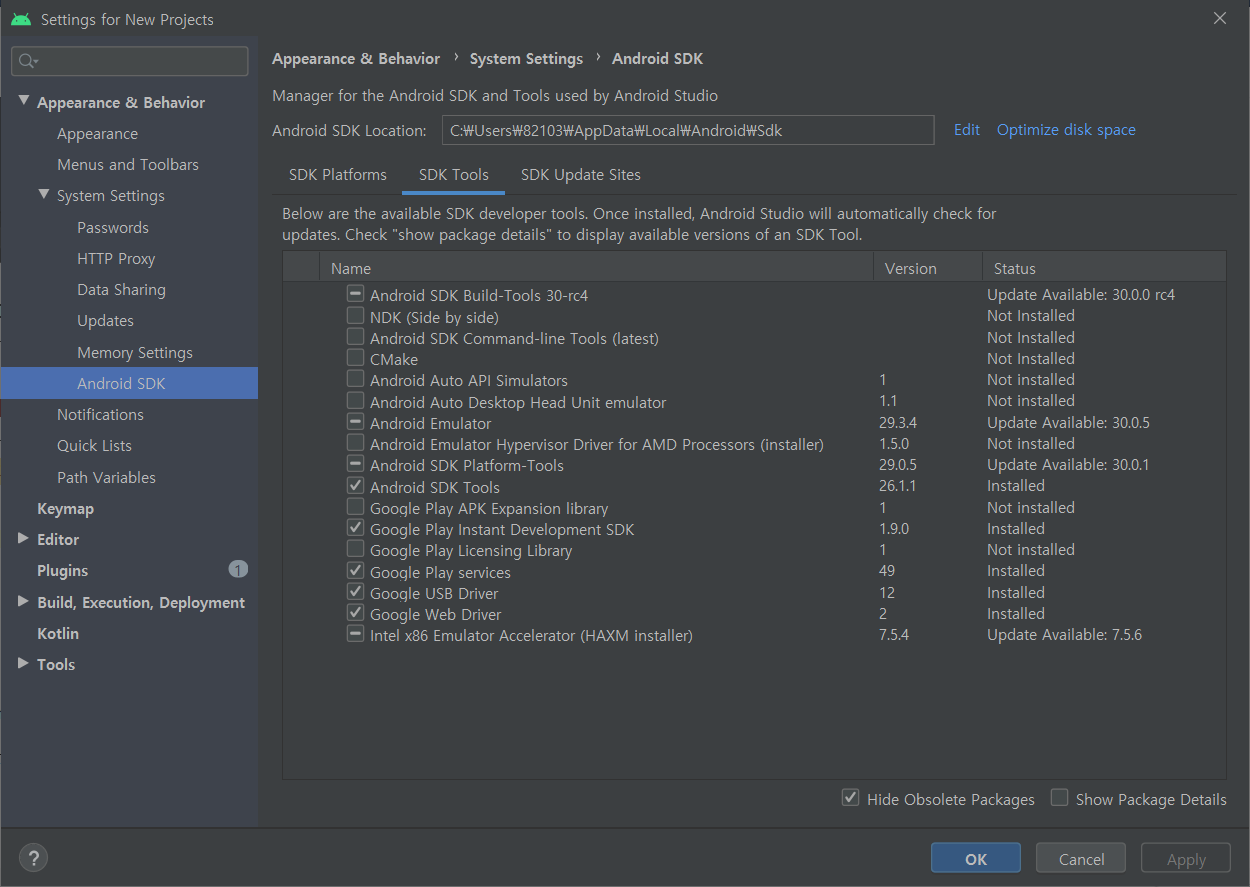
Task: Open Data Sharing settings
Action: (x=121, y=290)
